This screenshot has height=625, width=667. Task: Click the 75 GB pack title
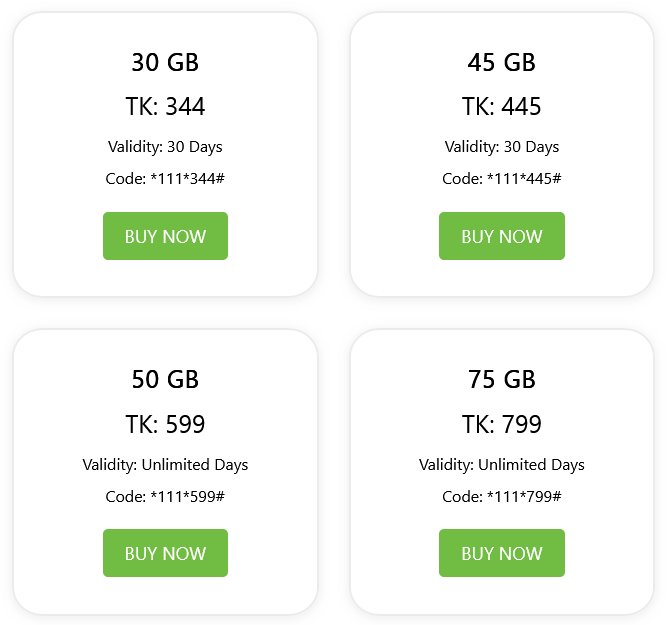pos(501,380)
